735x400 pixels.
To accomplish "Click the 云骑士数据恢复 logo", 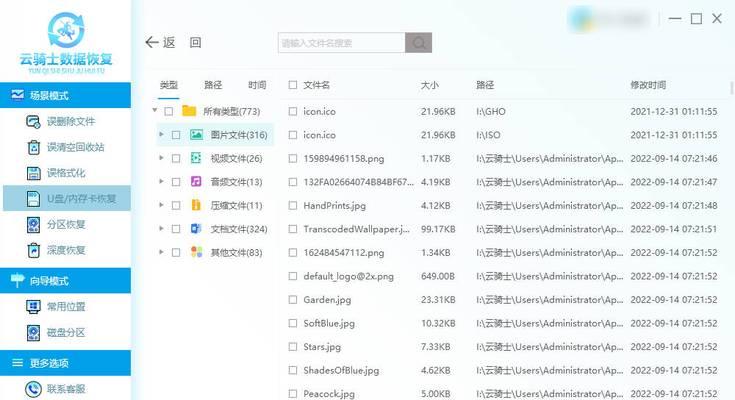I will coord(66,43).
